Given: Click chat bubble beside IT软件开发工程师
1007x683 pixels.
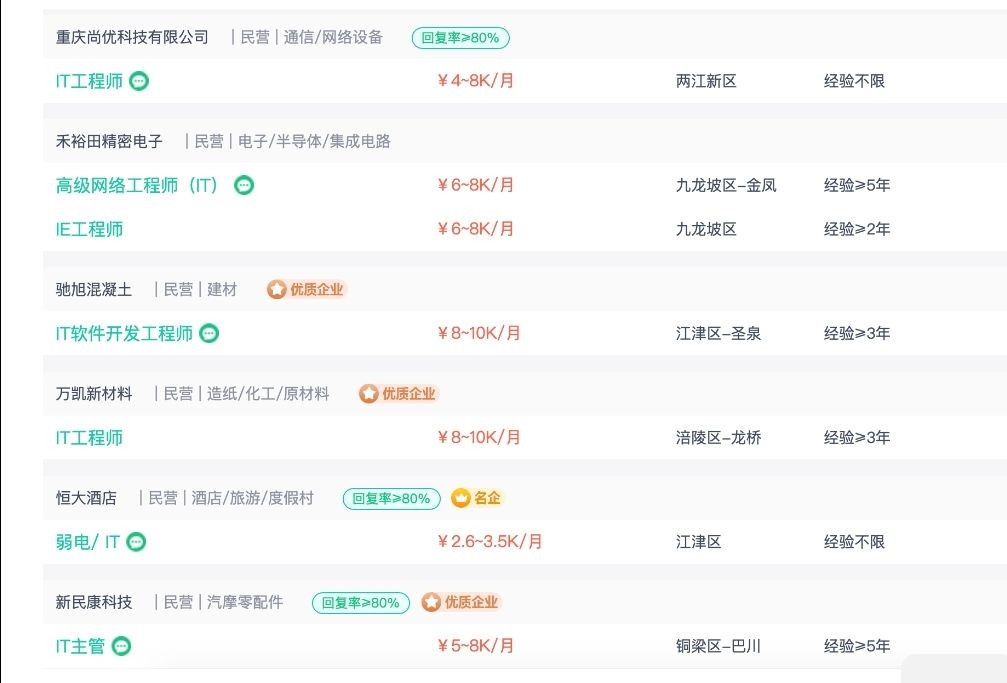Looking at the screenshot, I should [209, 333].
